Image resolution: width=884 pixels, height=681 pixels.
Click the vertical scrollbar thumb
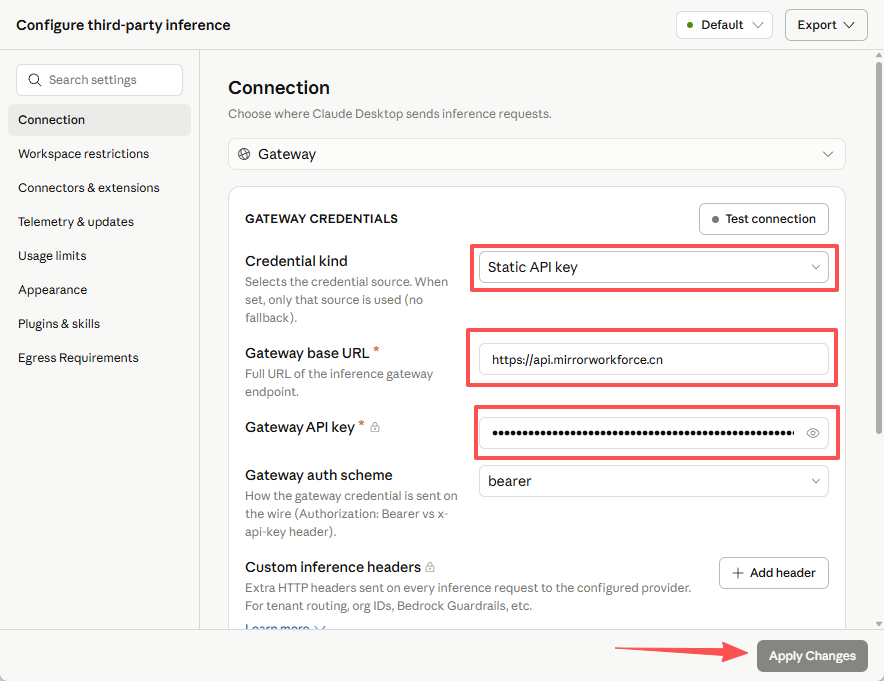pyautogui.click(x=878, y=247)
